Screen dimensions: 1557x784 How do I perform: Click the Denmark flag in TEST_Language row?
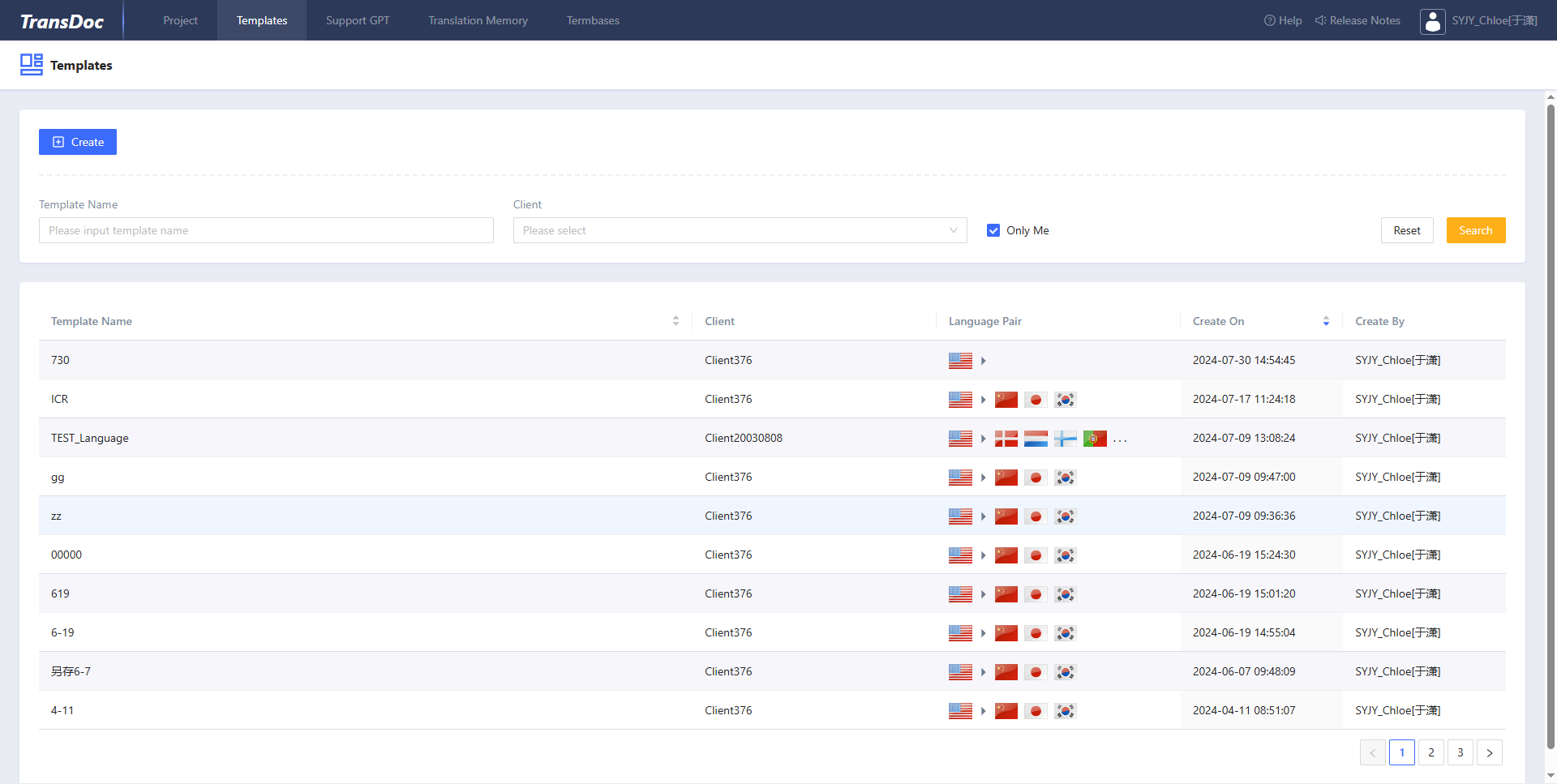(x=1006, y=439)
